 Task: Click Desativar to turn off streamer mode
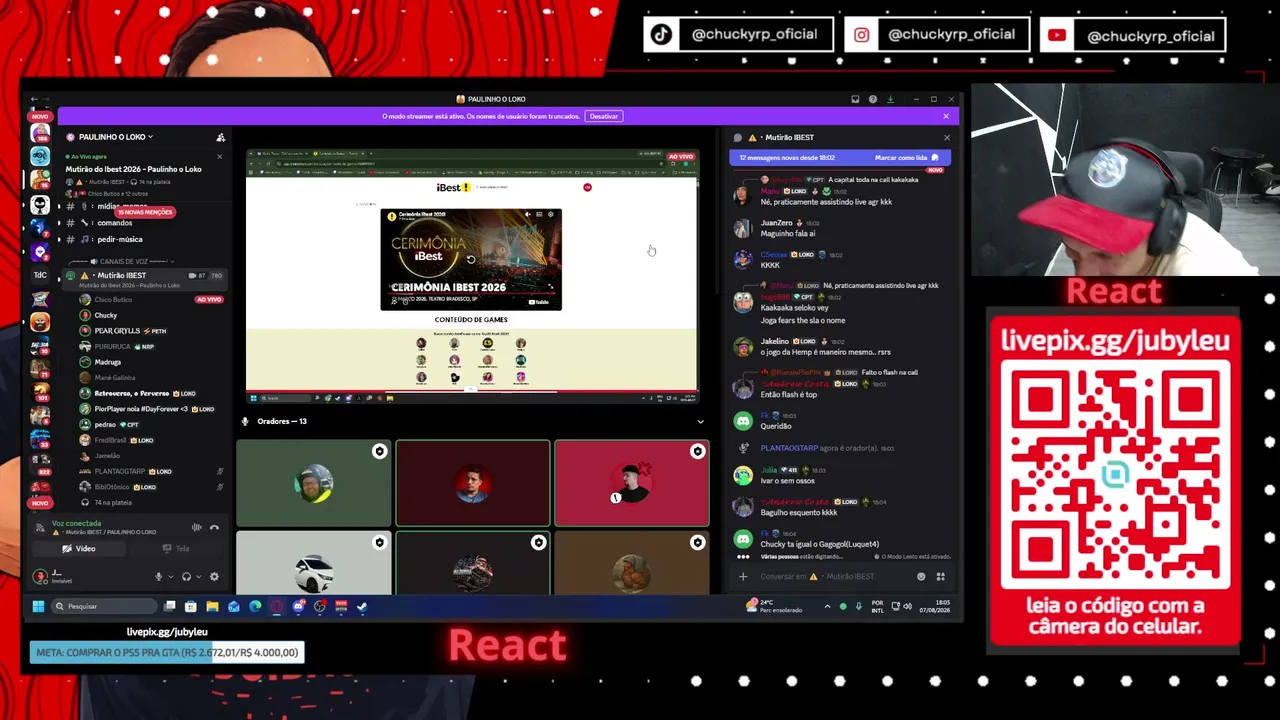604,116
